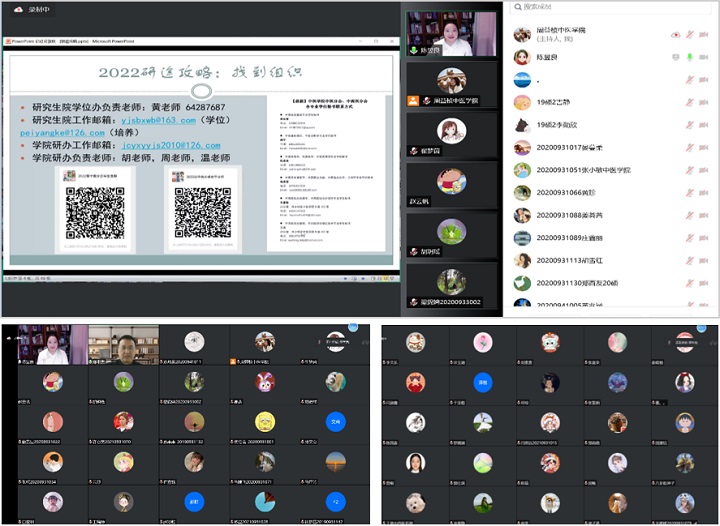Viewport: 720px width, 526px height.
Task: Click the host avatar in member list
Action: 521,35
